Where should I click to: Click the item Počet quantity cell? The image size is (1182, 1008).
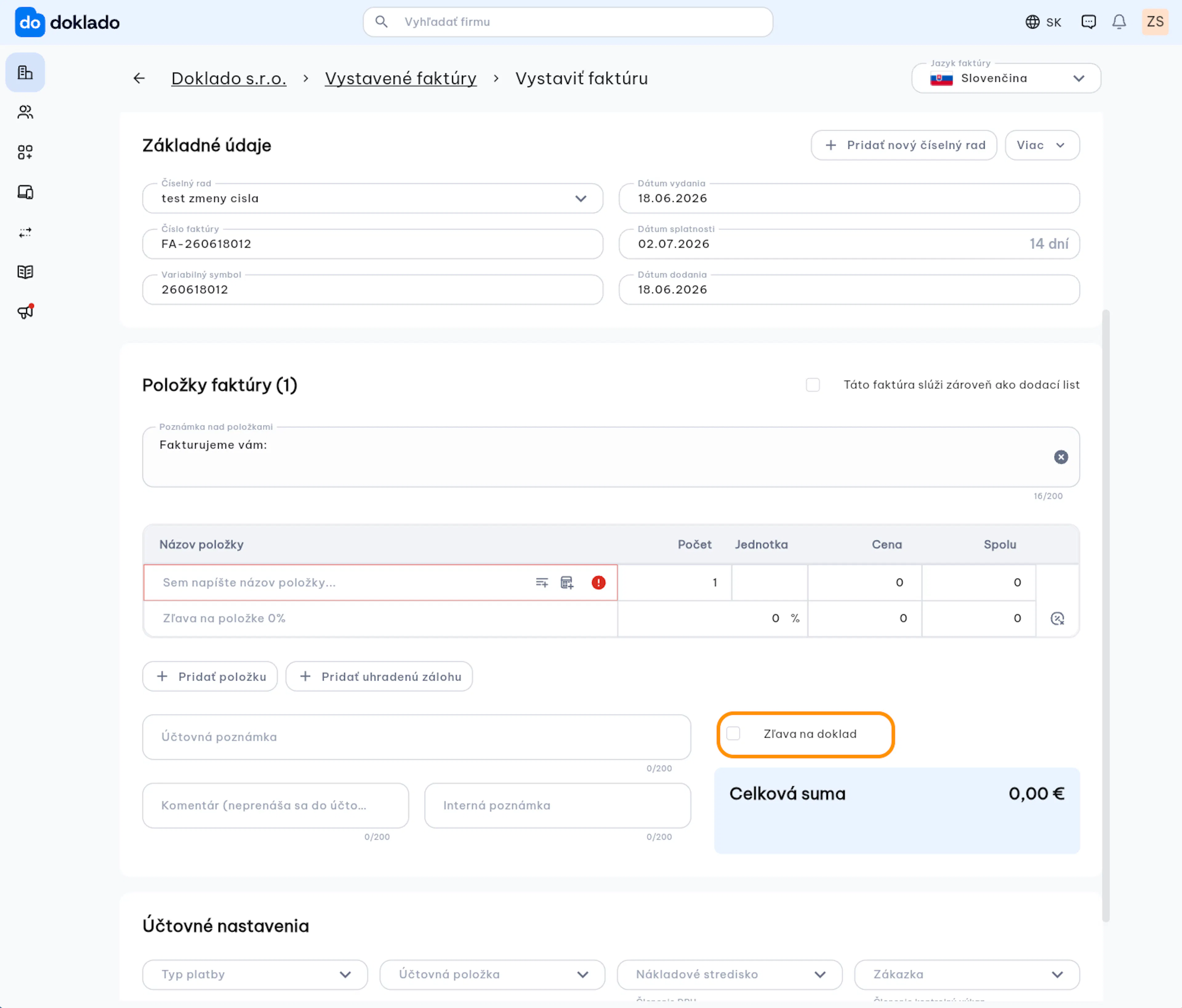click(675, 583)
